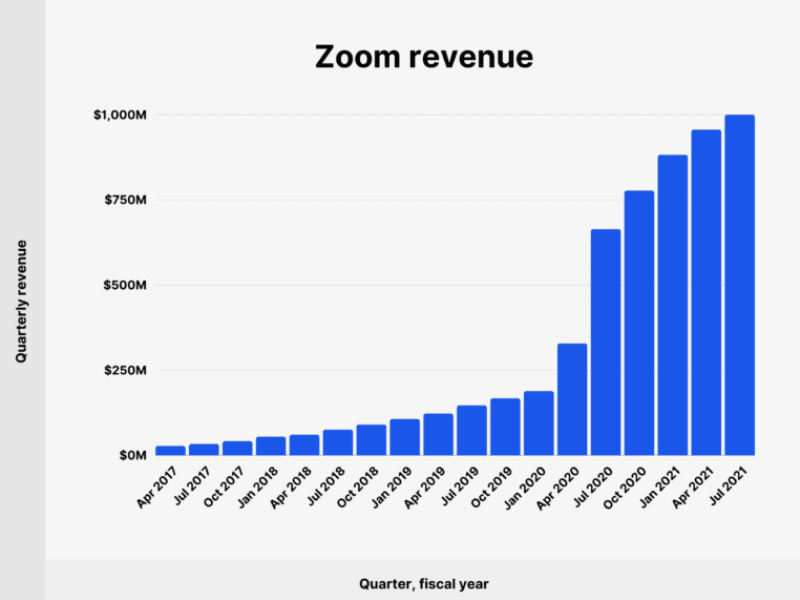Click the "Quarter, fiscal year" axis title
The height and width of the screenshot is (600, 800).
pyautogui.click(x=424, y=583)
